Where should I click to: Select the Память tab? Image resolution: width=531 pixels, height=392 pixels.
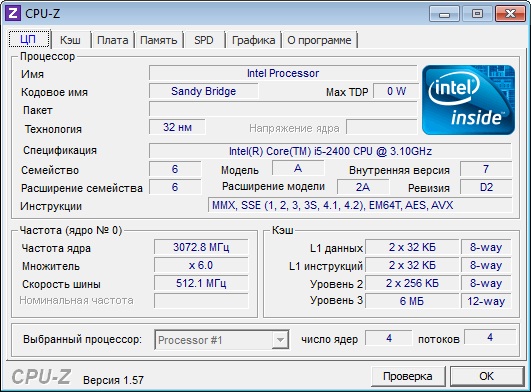coord(158,40)
